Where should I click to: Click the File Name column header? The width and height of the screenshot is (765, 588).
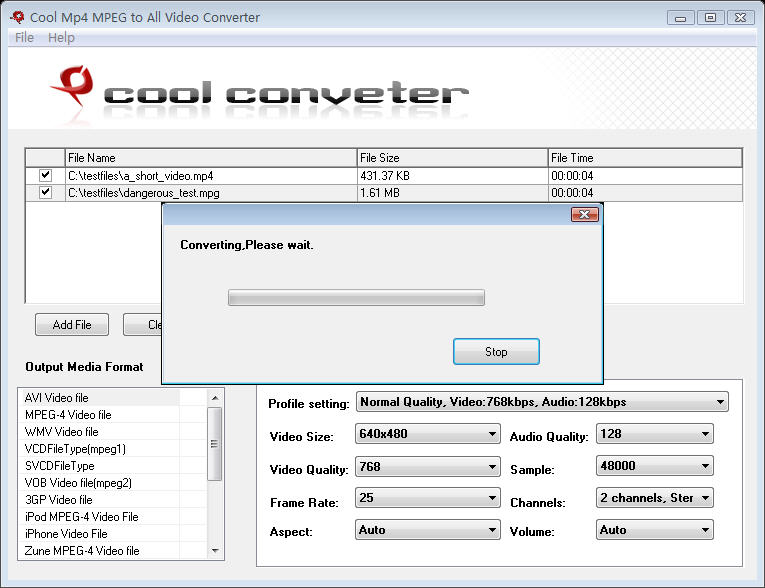point(211,158)
